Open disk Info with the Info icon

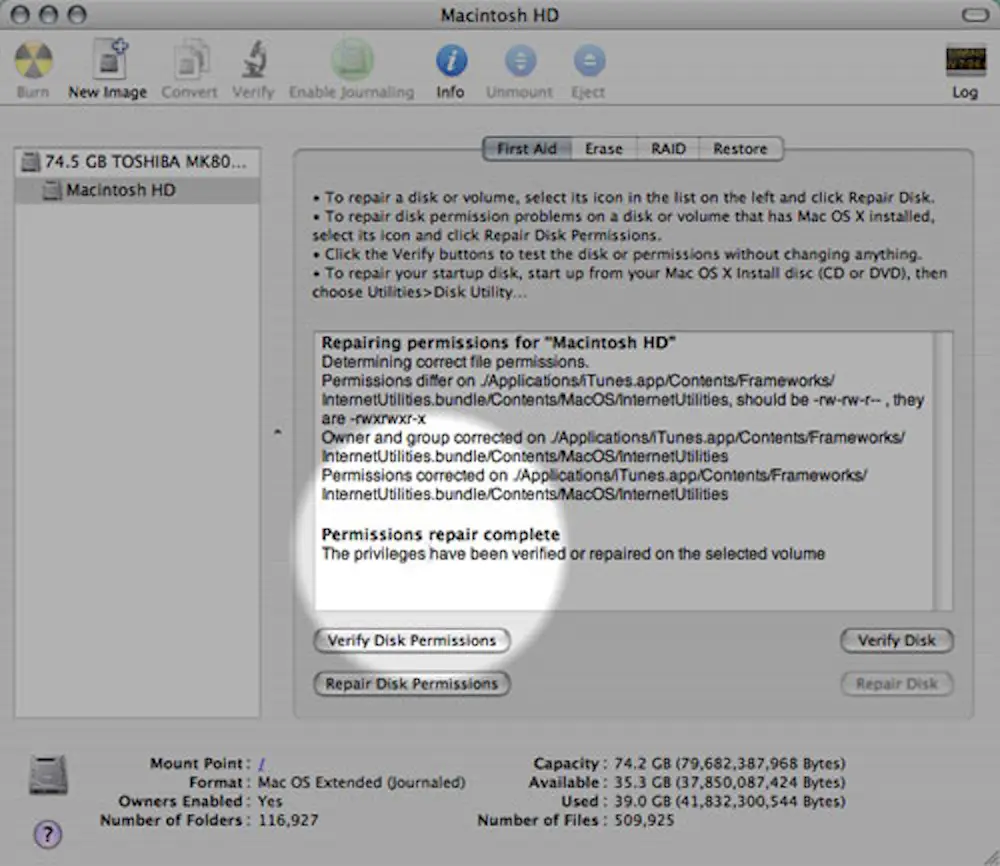point(451,60)
